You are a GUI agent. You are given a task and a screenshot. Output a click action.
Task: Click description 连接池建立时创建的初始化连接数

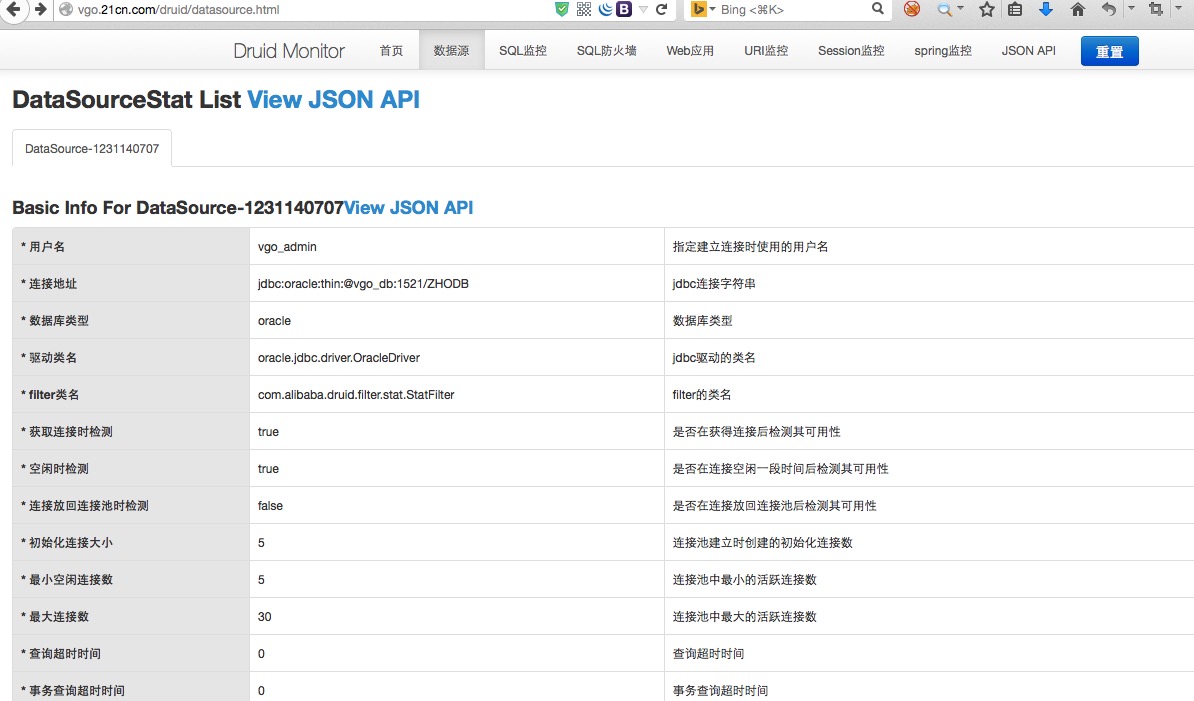pyautogui.click(x=762, y=543)
